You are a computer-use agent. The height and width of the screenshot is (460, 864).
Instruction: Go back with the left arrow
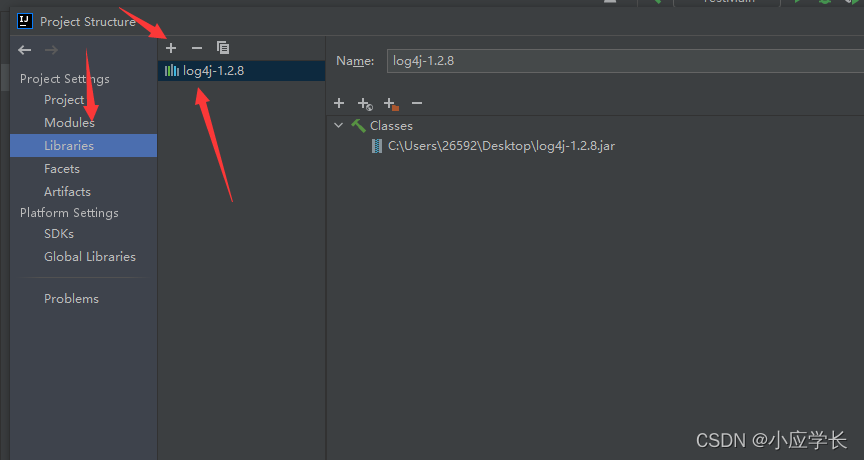tap(24, 50)
